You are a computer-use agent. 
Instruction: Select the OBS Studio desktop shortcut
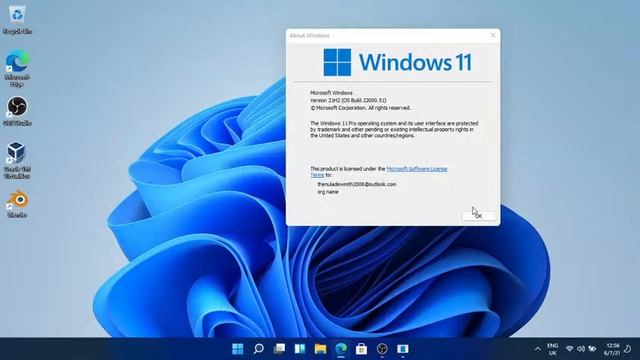coord(17,111)
